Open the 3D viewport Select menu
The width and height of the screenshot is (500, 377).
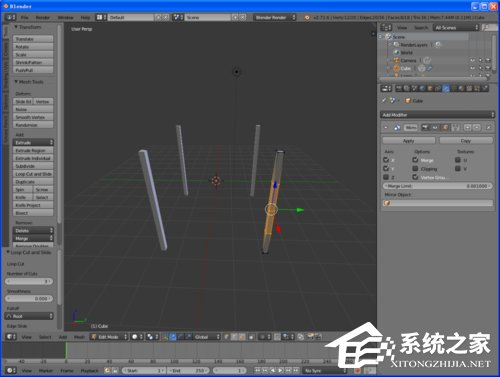click(x=45, y=337)
